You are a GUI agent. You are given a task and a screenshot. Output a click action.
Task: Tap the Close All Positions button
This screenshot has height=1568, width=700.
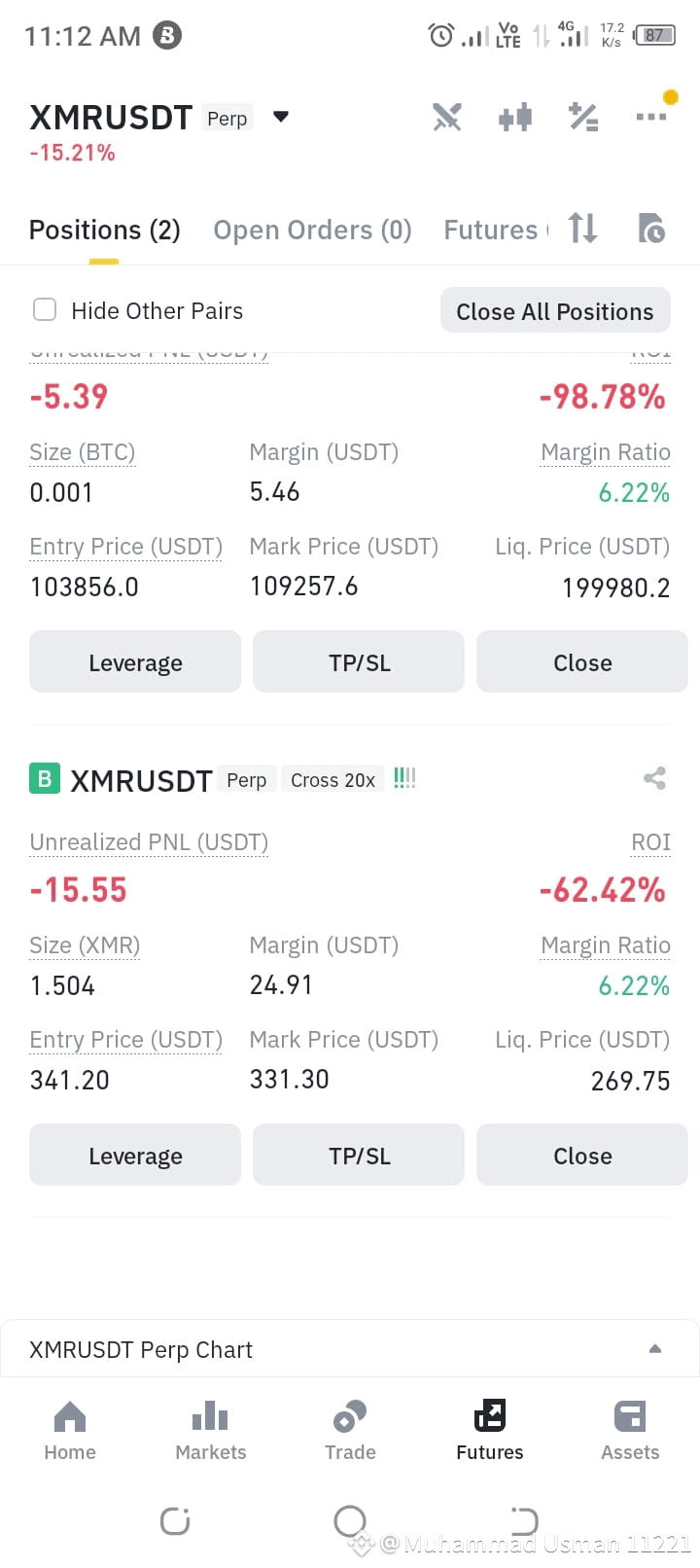pyautogui.click(x=555, y=311)
